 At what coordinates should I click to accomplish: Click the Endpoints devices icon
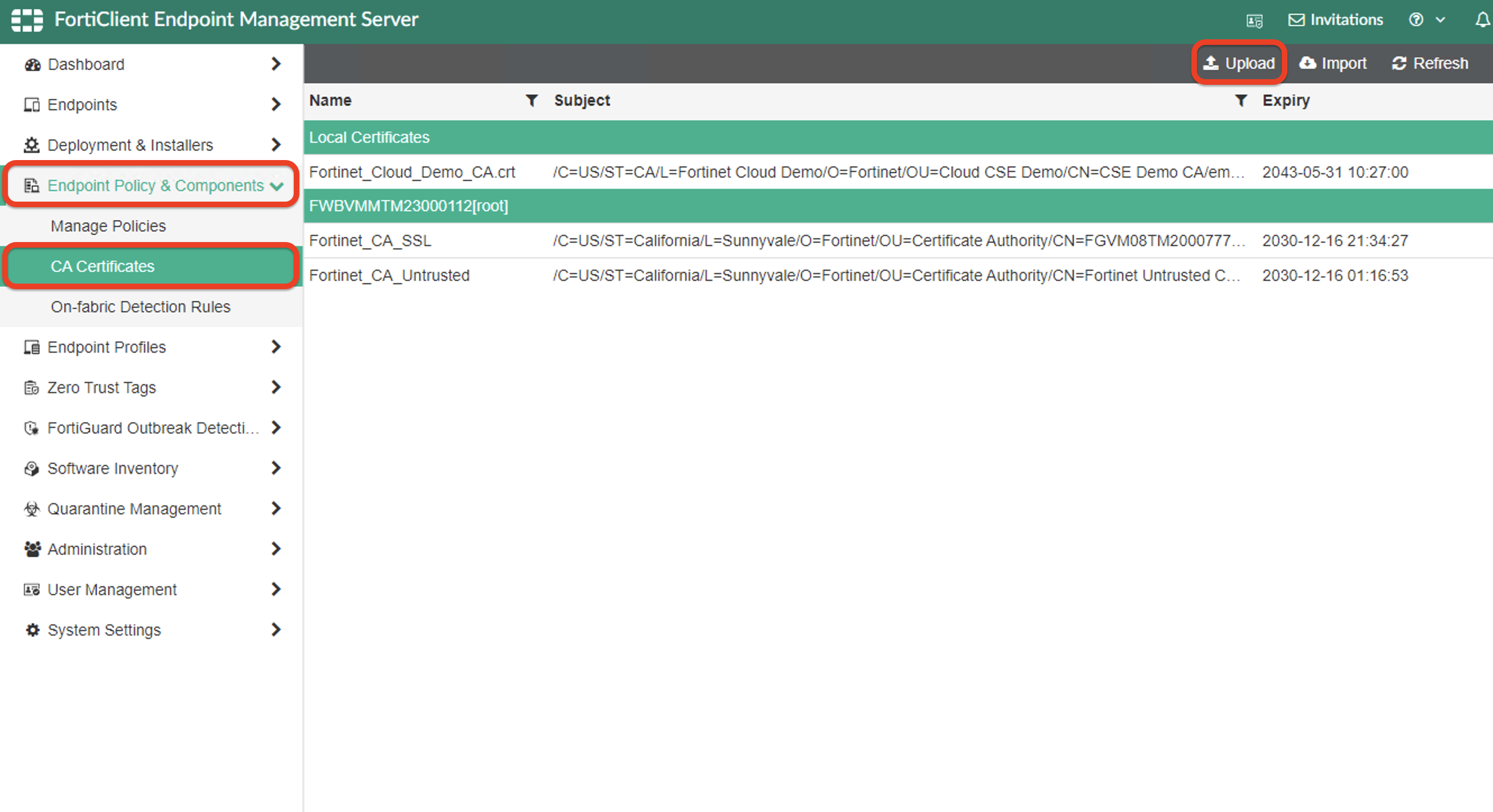point(32,105)
